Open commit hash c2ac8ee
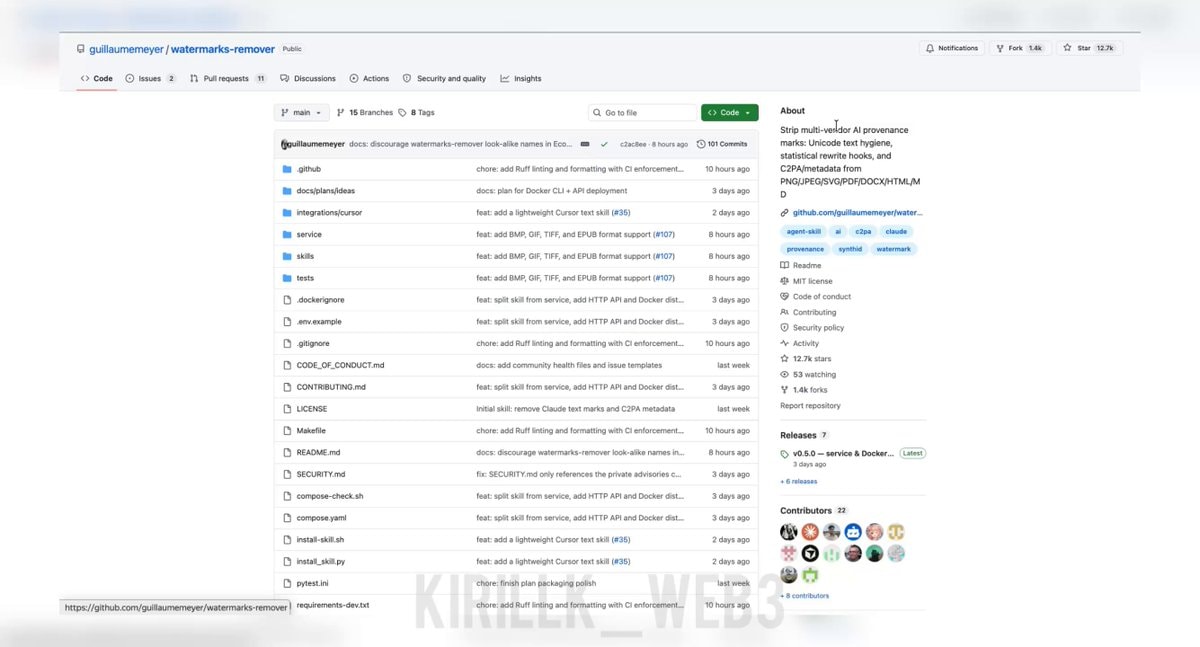This screenshot has width=1200, height=647. tap(633, 144)
